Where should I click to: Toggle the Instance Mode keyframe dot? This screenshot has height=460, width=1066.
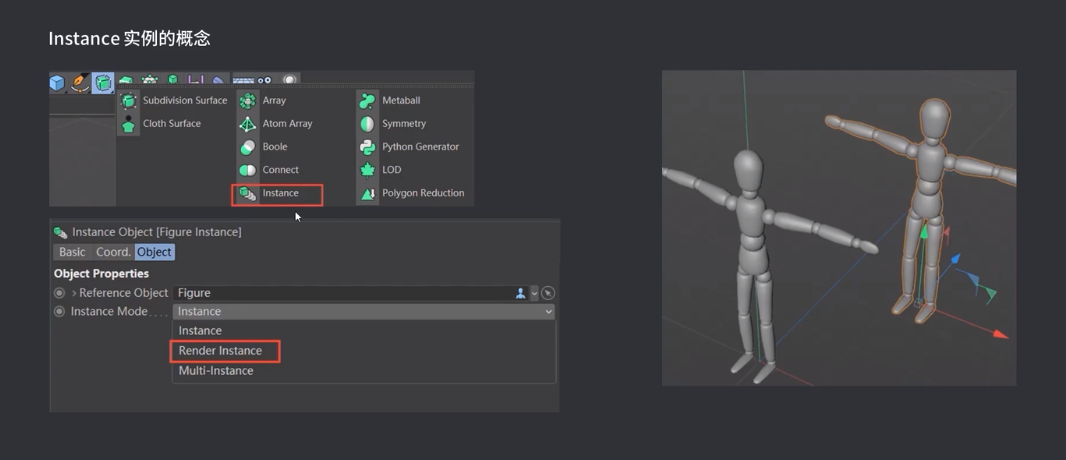(x=59, y=311)
